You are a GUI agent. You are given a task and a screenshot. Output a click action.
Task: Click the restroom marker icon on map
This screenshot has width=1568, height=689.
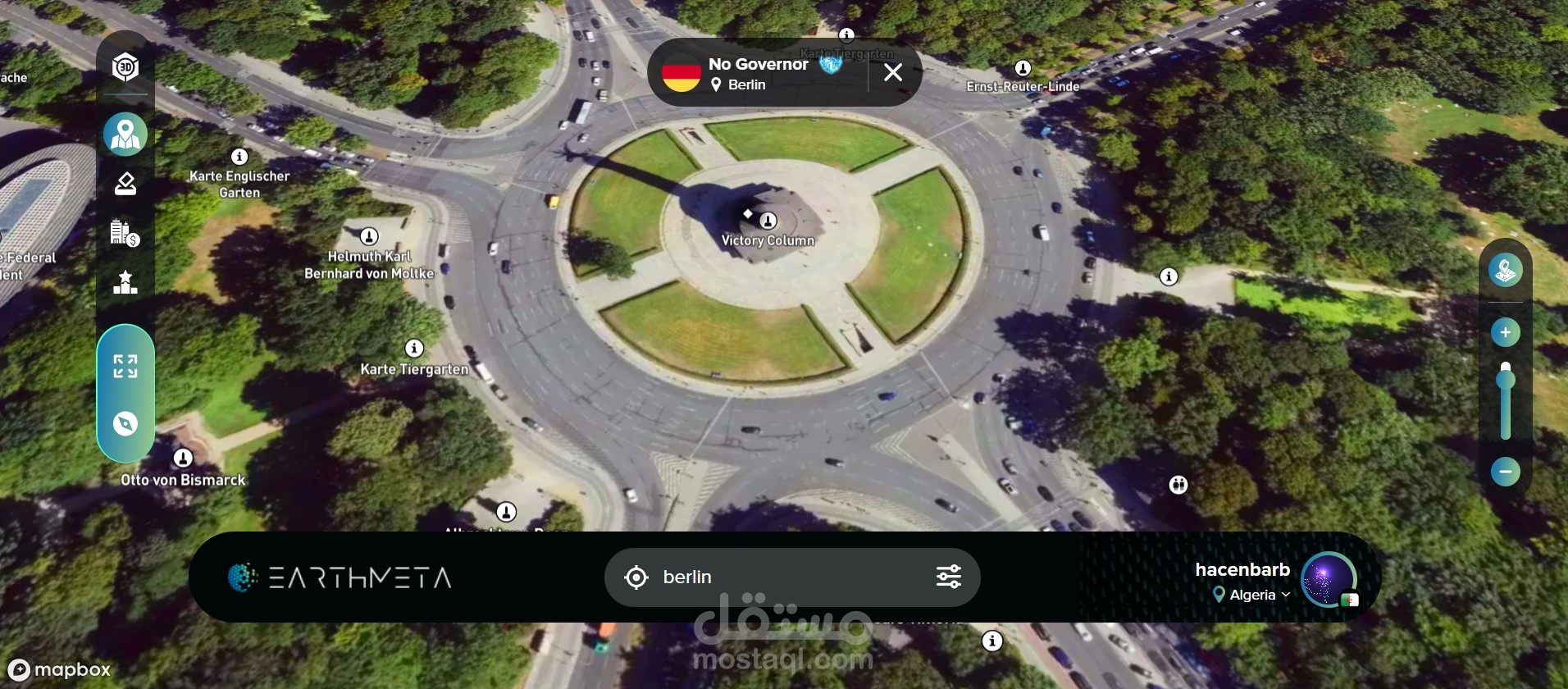(x=1178, y=485)
